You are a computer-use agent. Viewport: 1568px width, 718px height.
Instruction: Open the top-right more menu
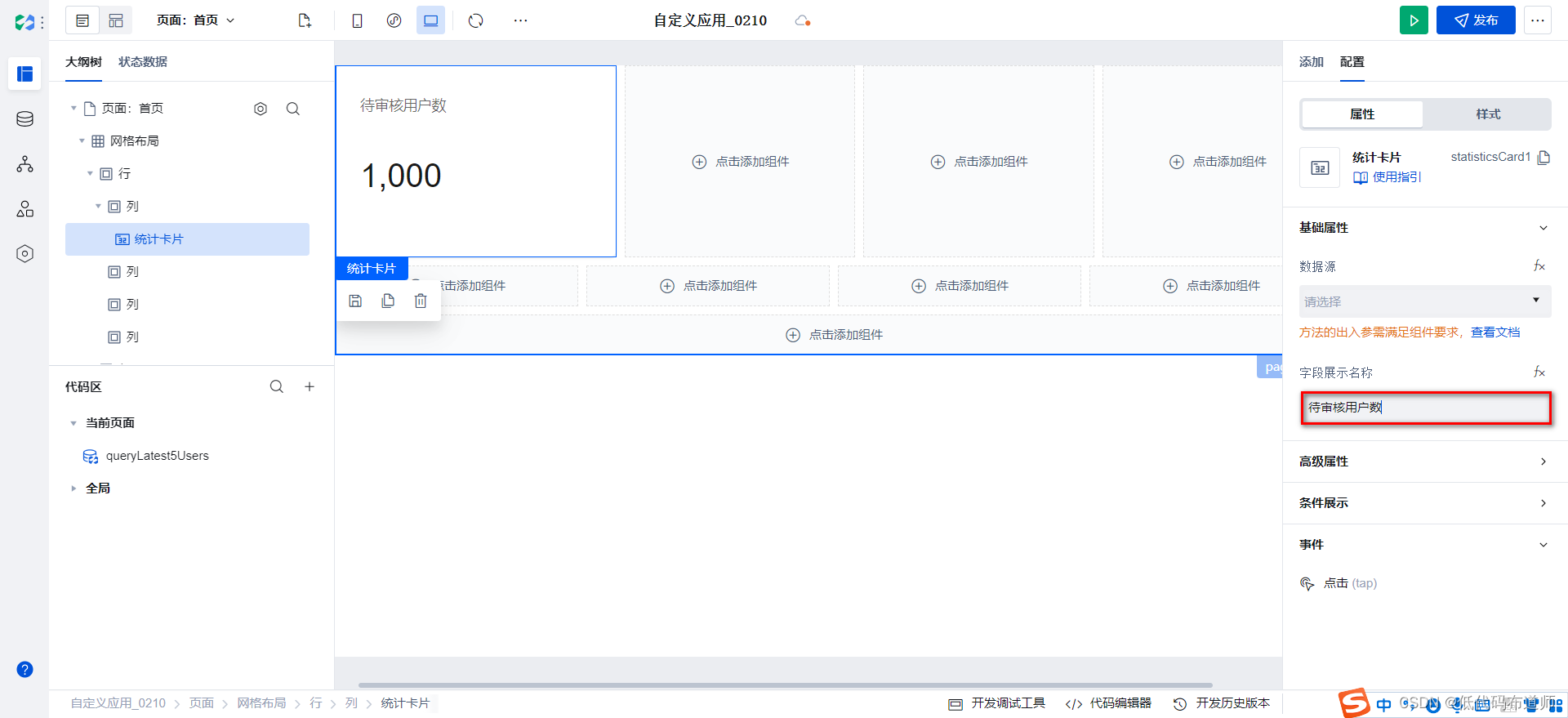(x=1538, y=20)
